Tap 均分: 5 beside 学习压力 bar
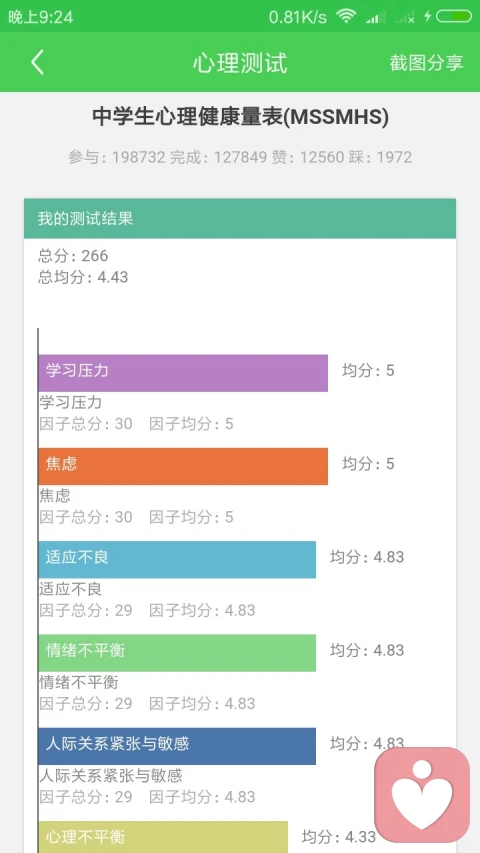The height and width of the screenshot is (853, 480). coord(368,370)
